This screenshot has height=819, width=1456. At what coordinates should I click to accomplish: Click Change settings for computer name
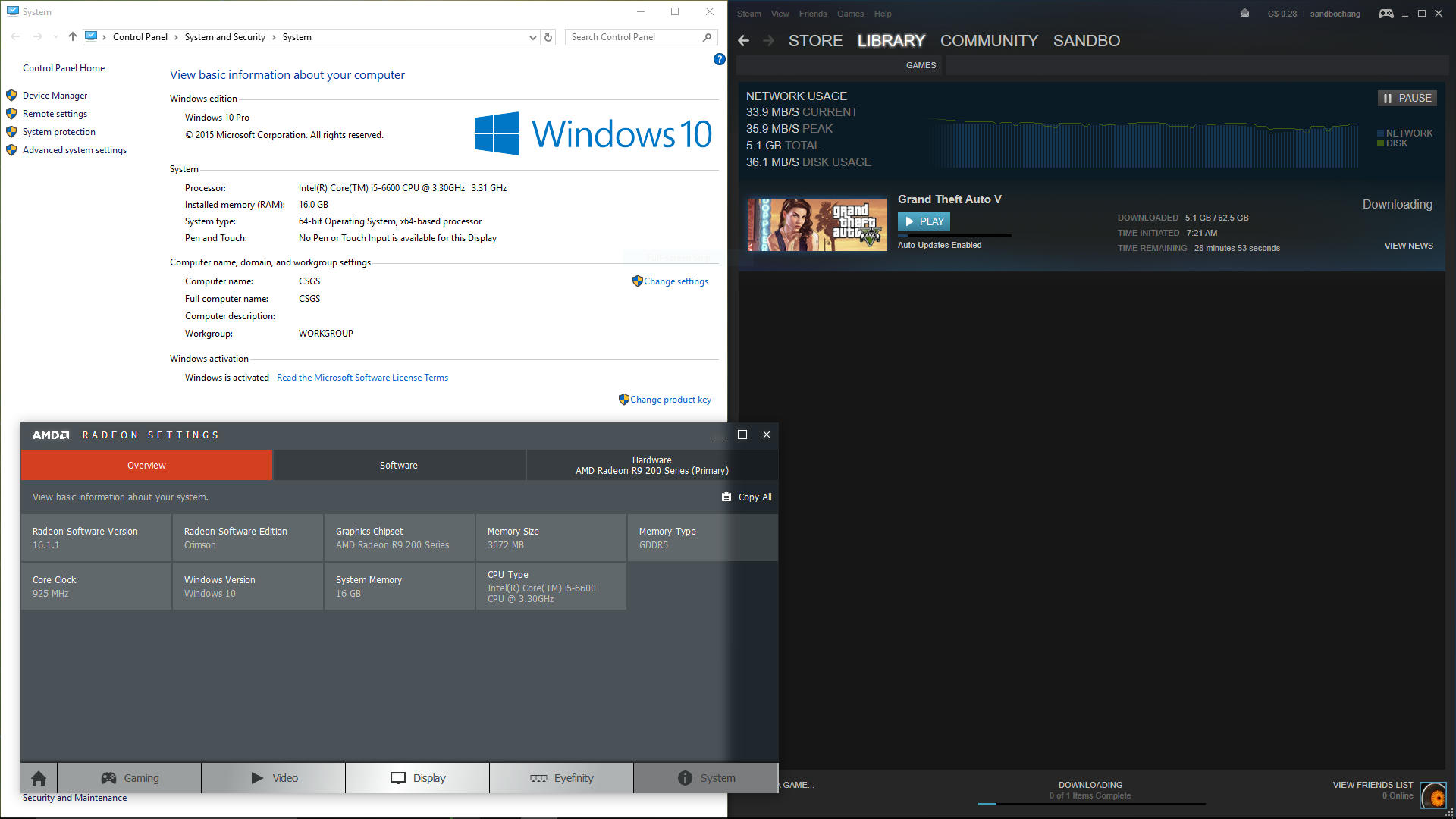[676, 281]
